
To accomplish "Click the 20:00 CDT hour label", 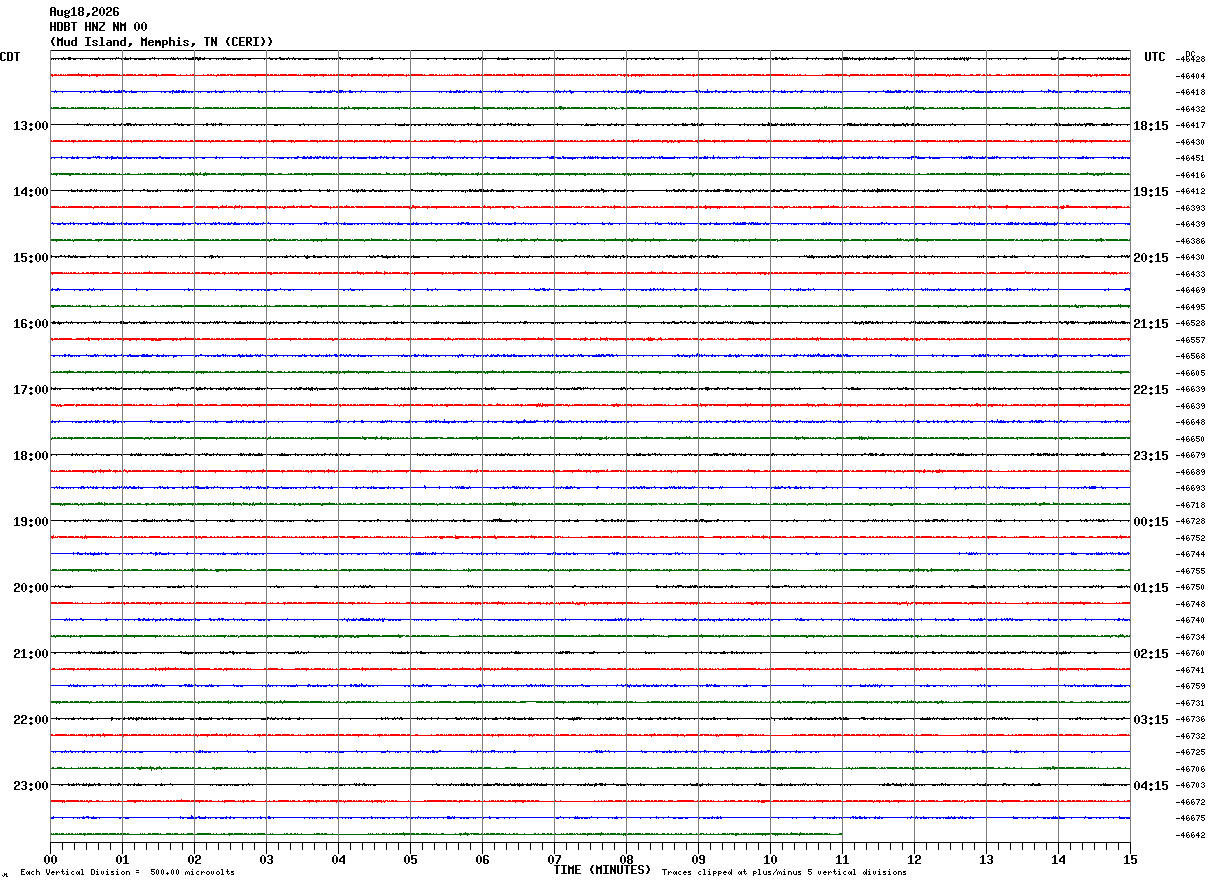I will point(30,588).
